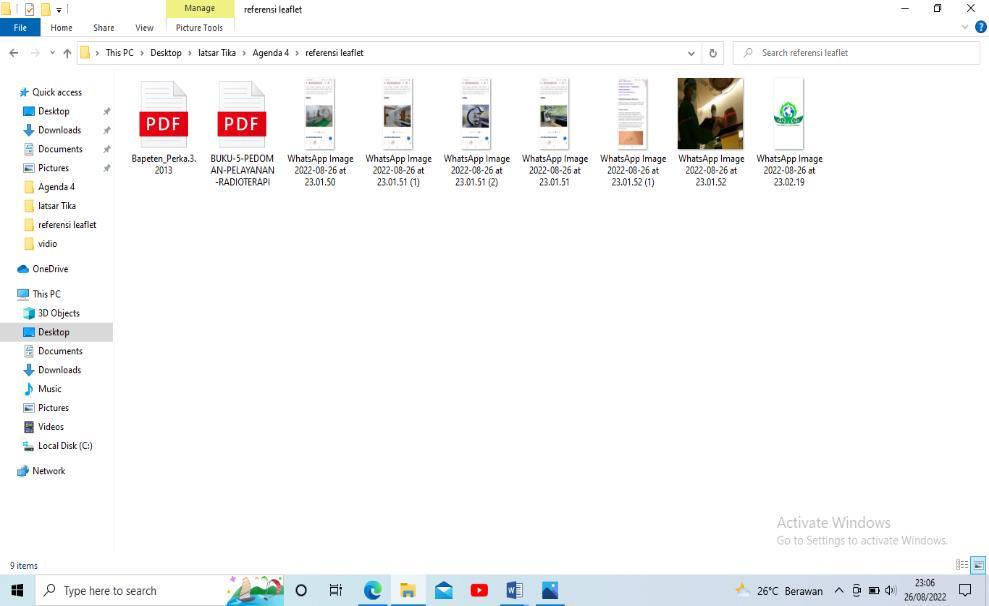Image resolution: width=989 pixels, height=606 pixels.
Task: Go up one folder level
Action: (67, 53)
